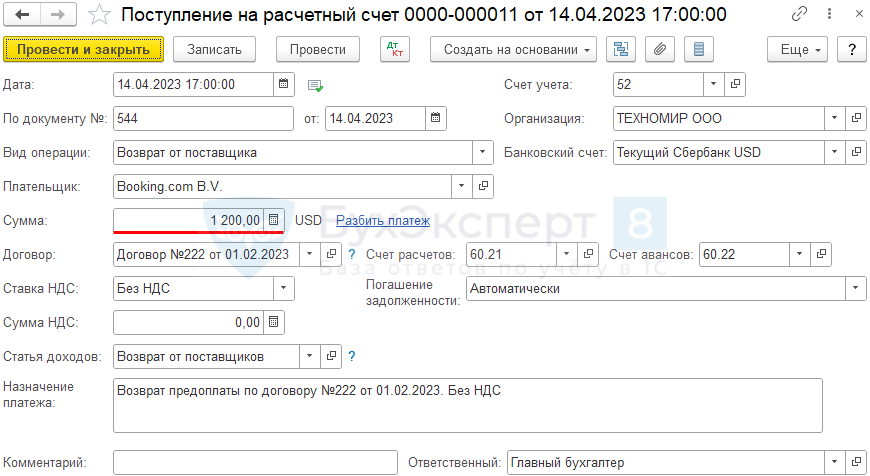Viewport: 870px width, 476px height.
Task: Open Статья доходов item card icon
Action: (331, 356)
